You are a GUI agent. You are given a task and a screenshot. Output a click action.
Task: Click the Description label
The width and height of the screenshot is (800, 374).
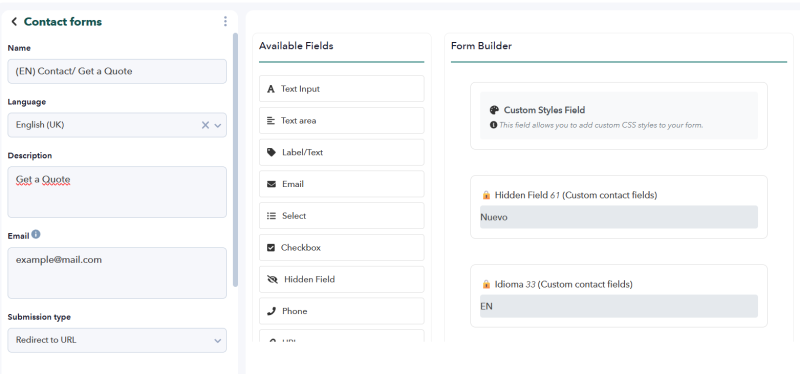(x=30, y=155)
